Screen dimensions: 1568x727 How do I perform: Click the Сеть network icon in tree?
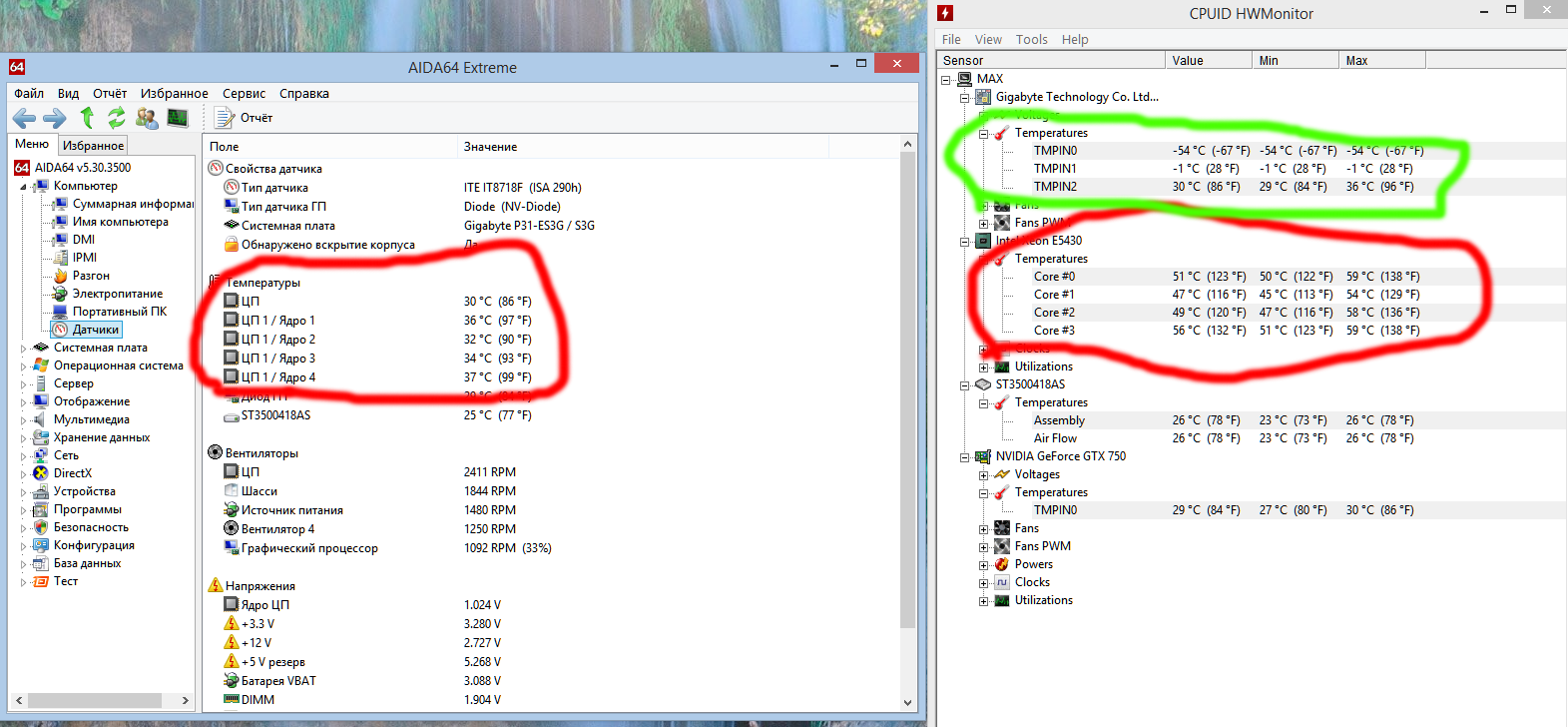pyautogui.click(x=41, y=455)
